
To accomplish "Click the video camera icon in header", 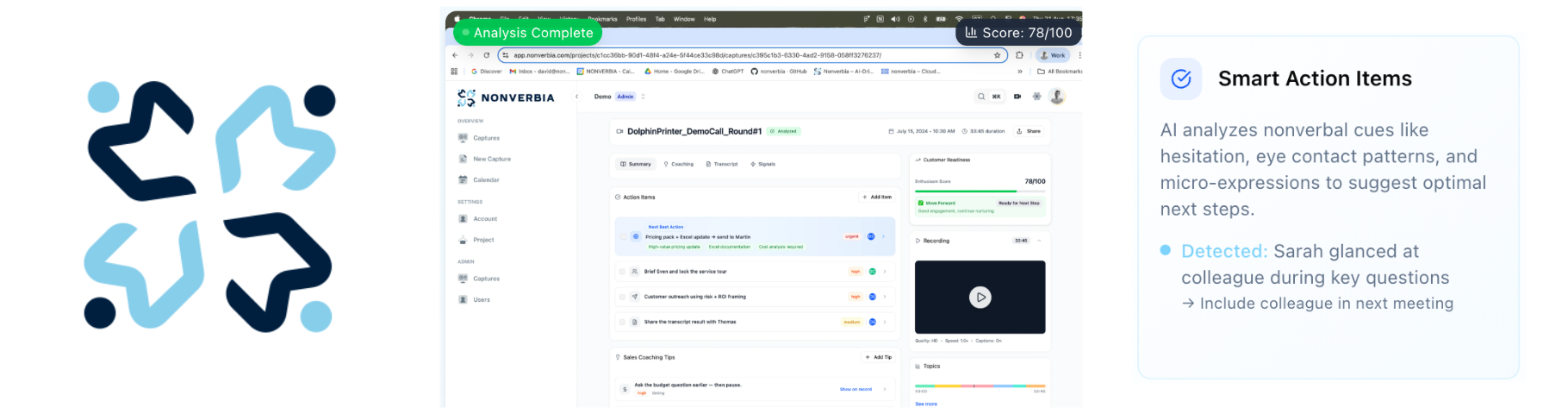I will click(x=1017, y=97).
